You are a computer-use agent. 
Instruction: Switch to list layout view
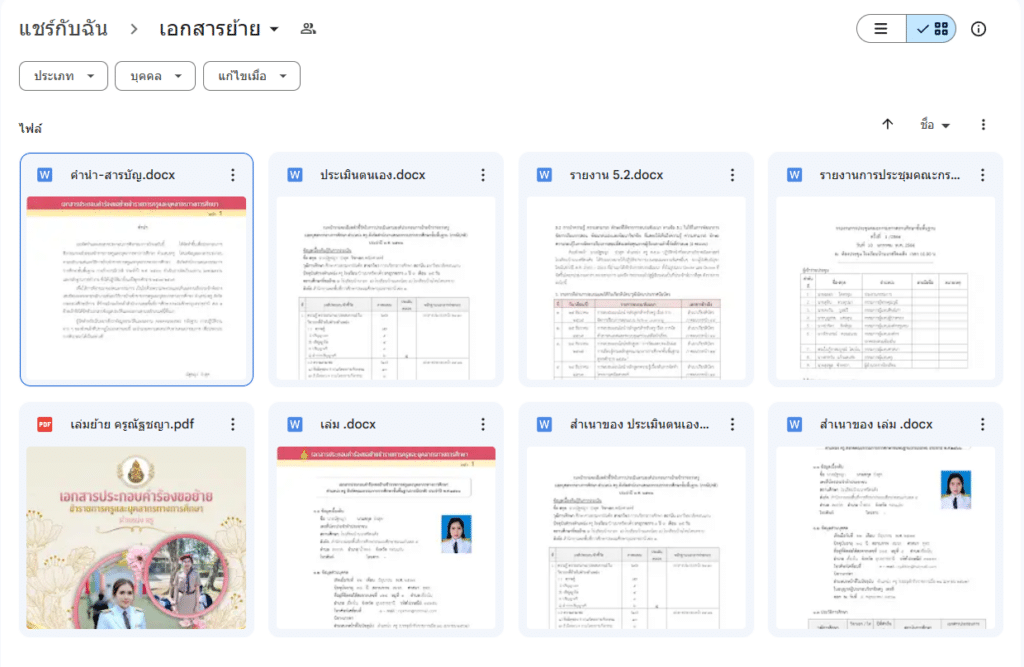pos(881,29)
